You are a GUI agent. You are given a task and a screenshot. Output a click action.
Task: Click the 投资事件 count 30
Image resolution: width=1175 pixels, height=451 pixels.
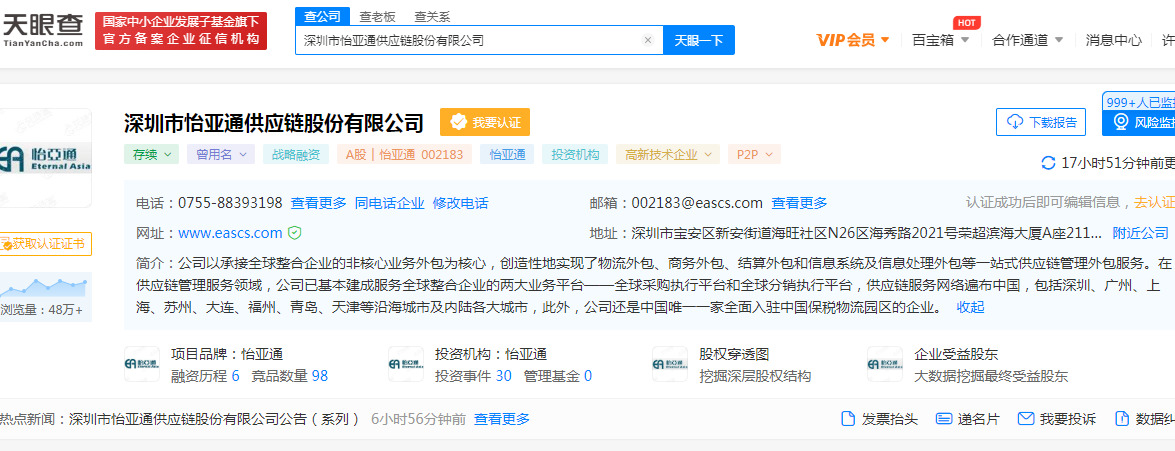coord(504,376)
